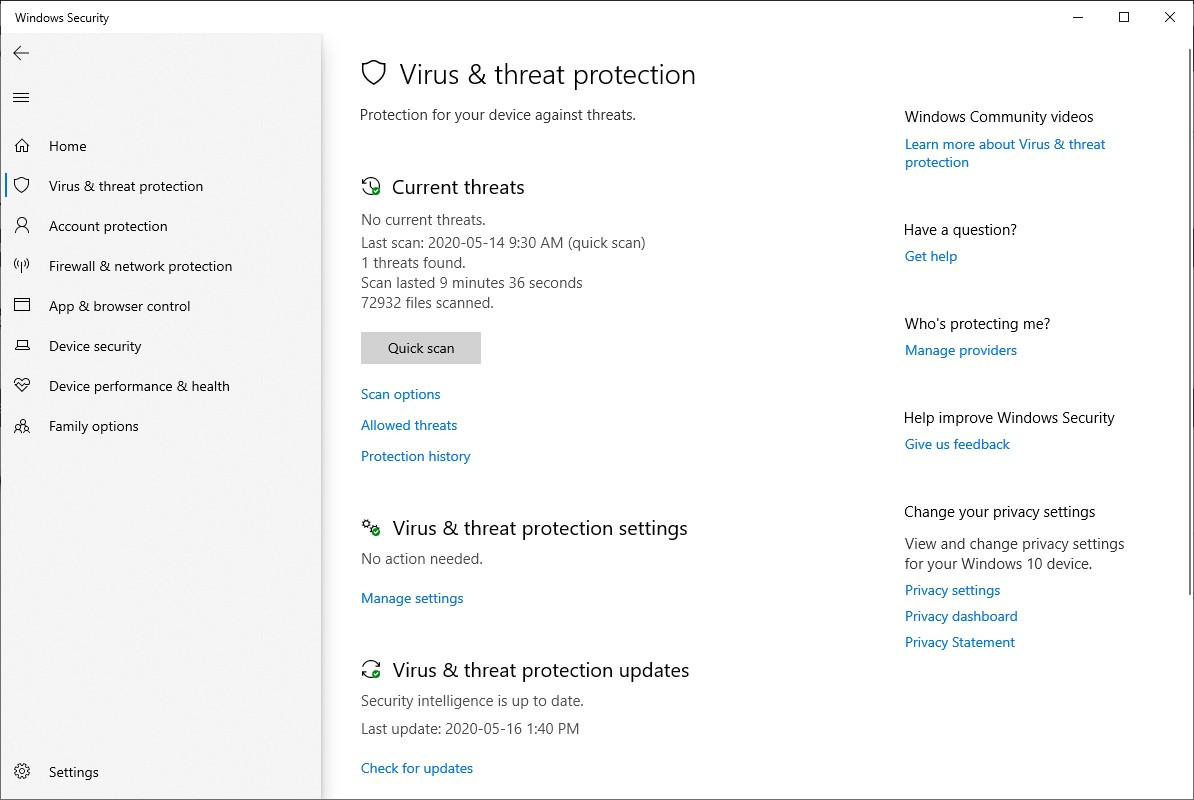Image resolution: width=1194 pixels, height=800 pixels.
Task: Click Check for updates link
Action: [x=417, y=768]
